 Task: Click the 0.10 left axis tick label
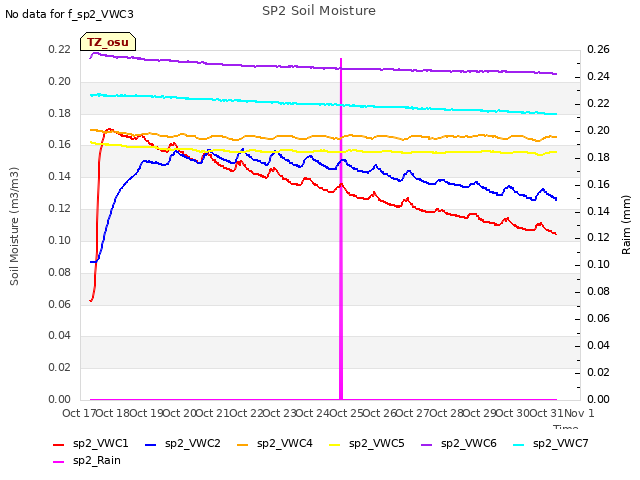(60, 240)
